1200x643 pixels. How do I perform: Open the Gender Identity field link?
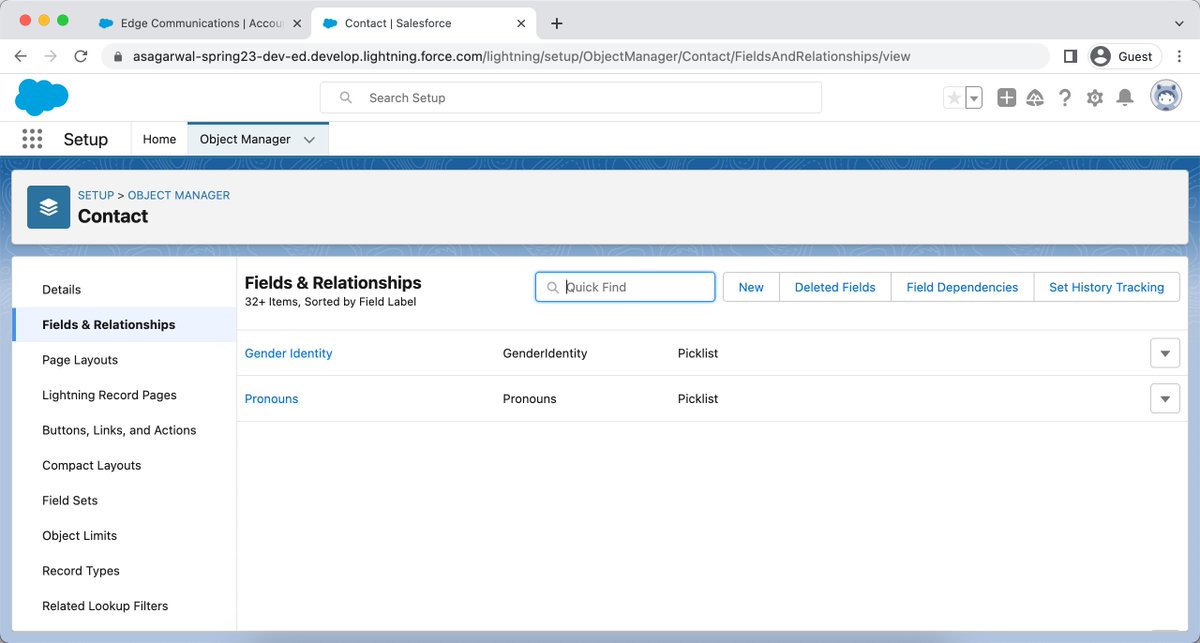coord(288,353)
